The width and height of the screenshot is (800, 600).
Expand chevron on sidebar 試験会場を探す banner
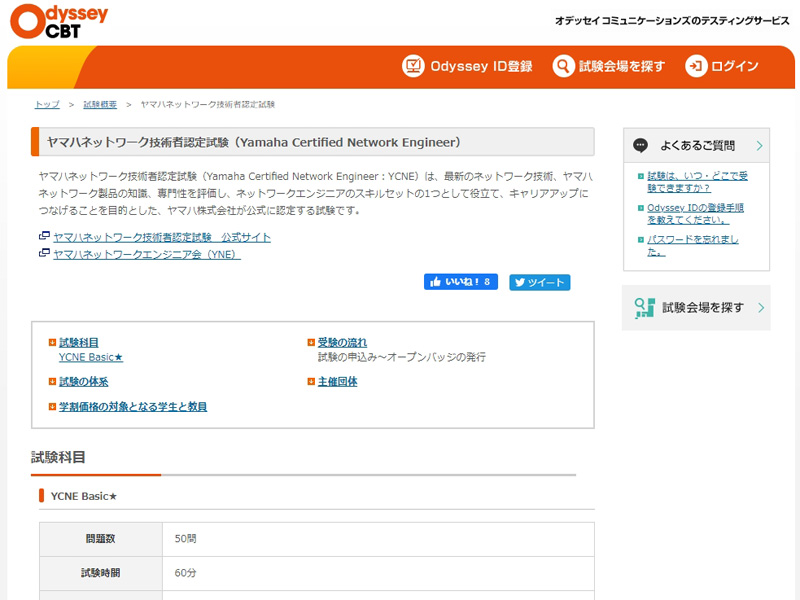click(x=761, y=308)
